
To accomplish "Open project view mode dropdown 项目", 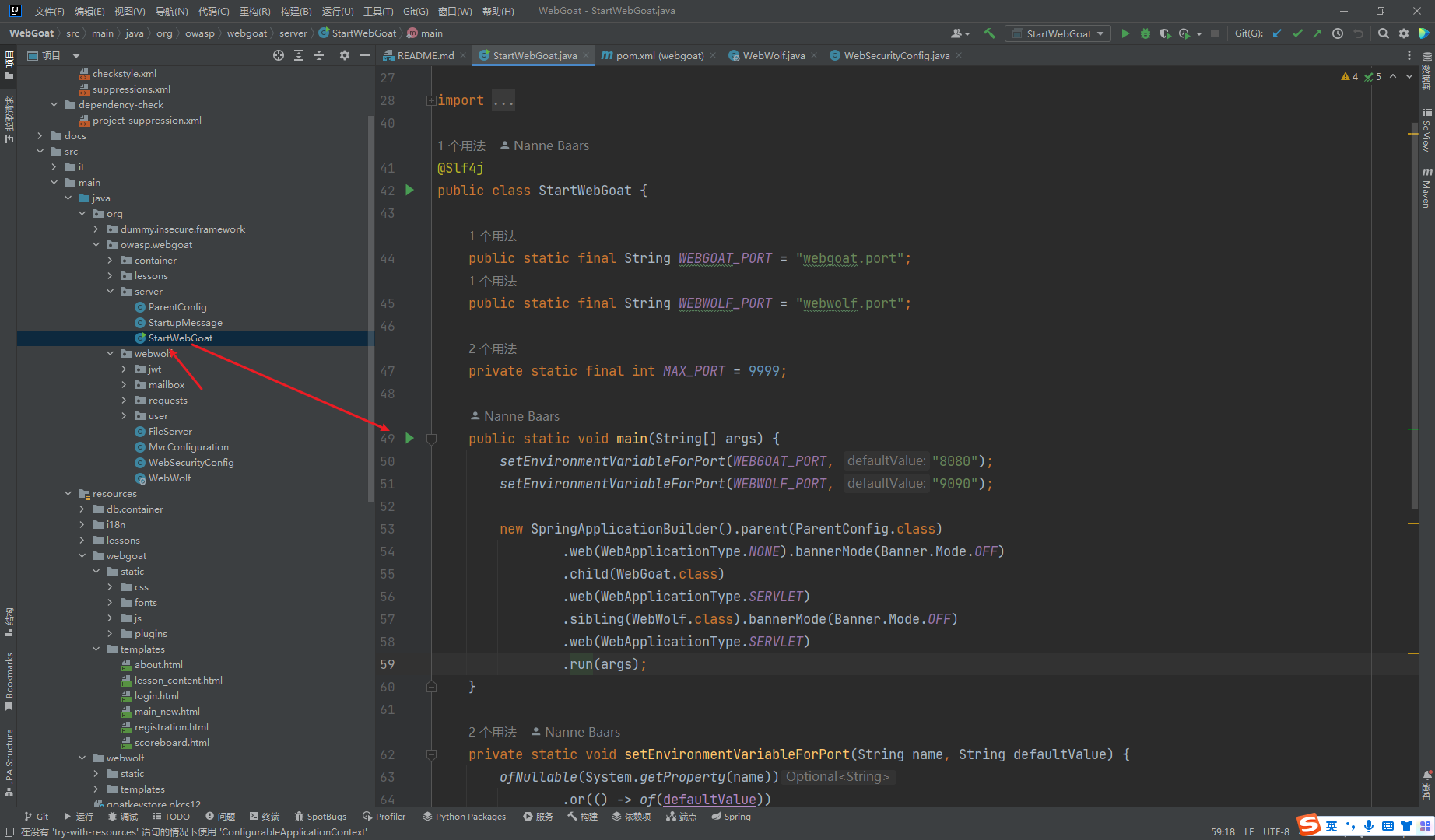I will tap(53, 55).
